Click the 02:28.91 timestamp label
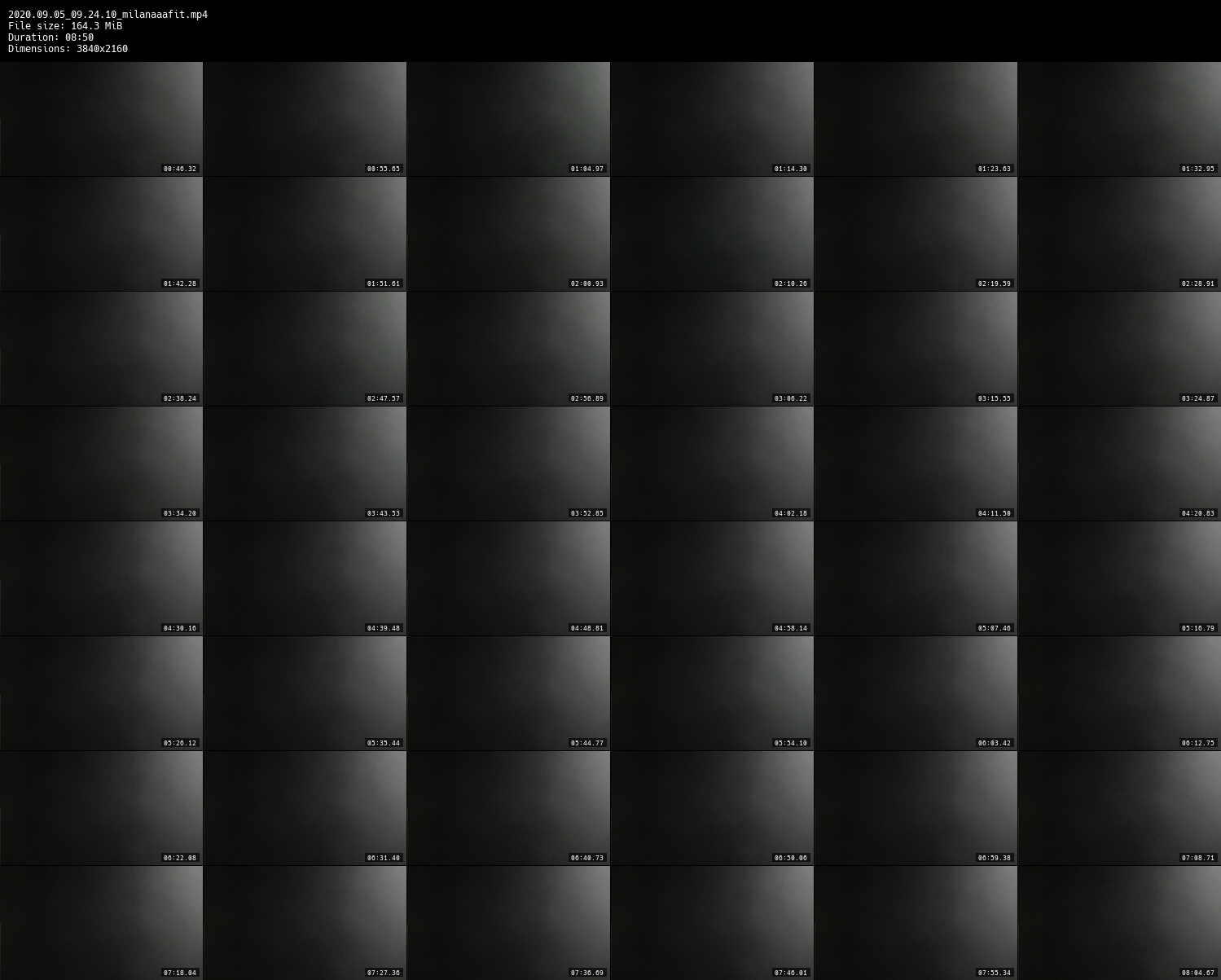 click(1198, 284)
